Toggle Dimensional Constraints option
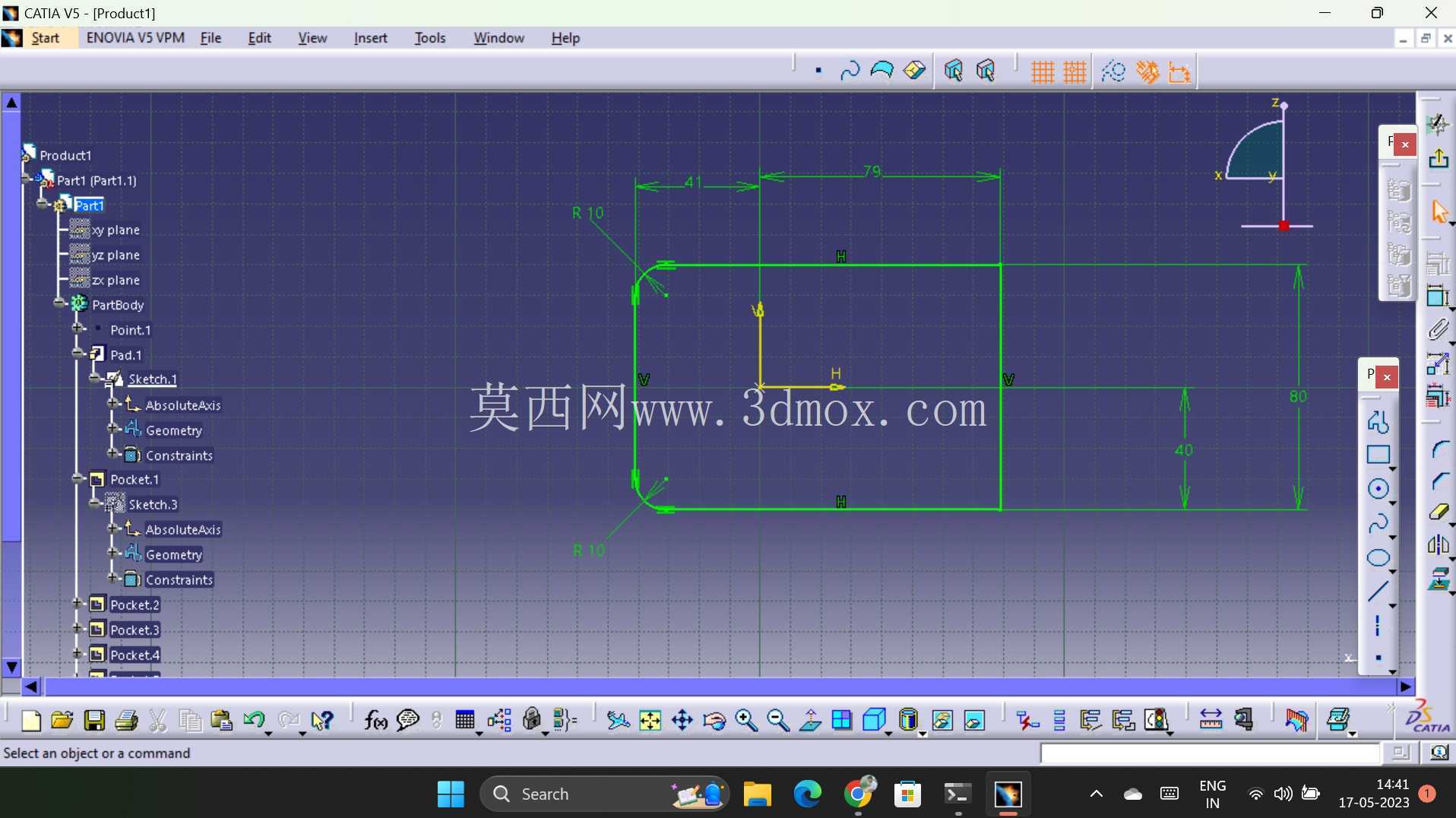1456x818 pixels. point(1179,71)
